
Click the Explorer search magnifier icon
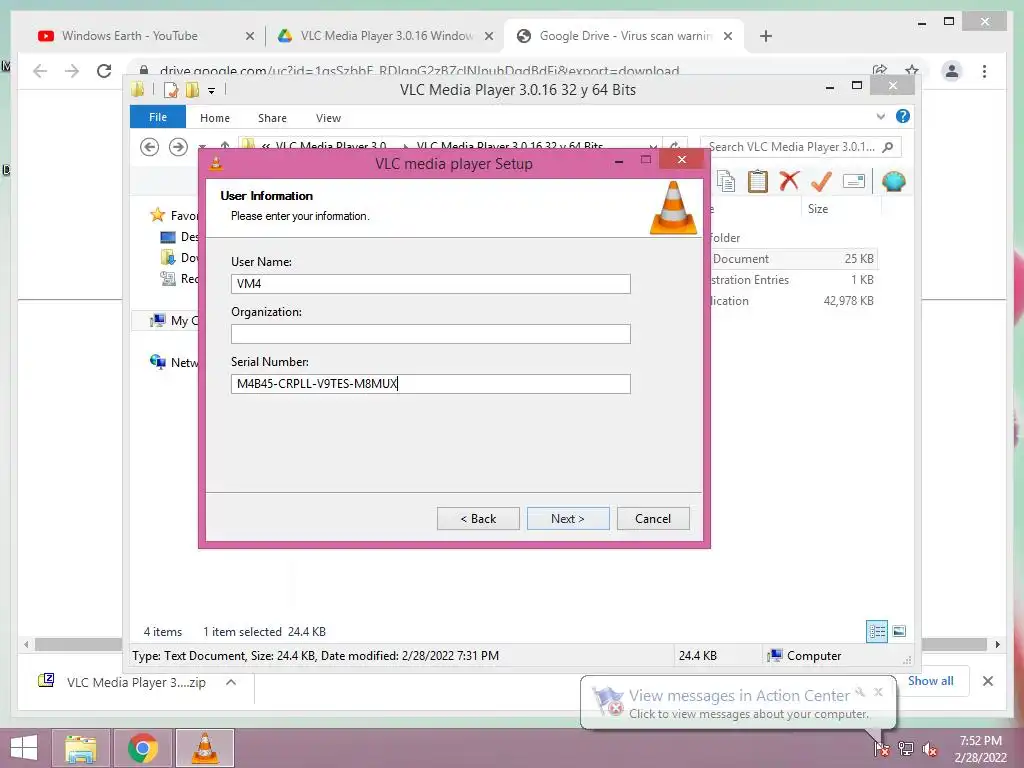pos(888,147)
